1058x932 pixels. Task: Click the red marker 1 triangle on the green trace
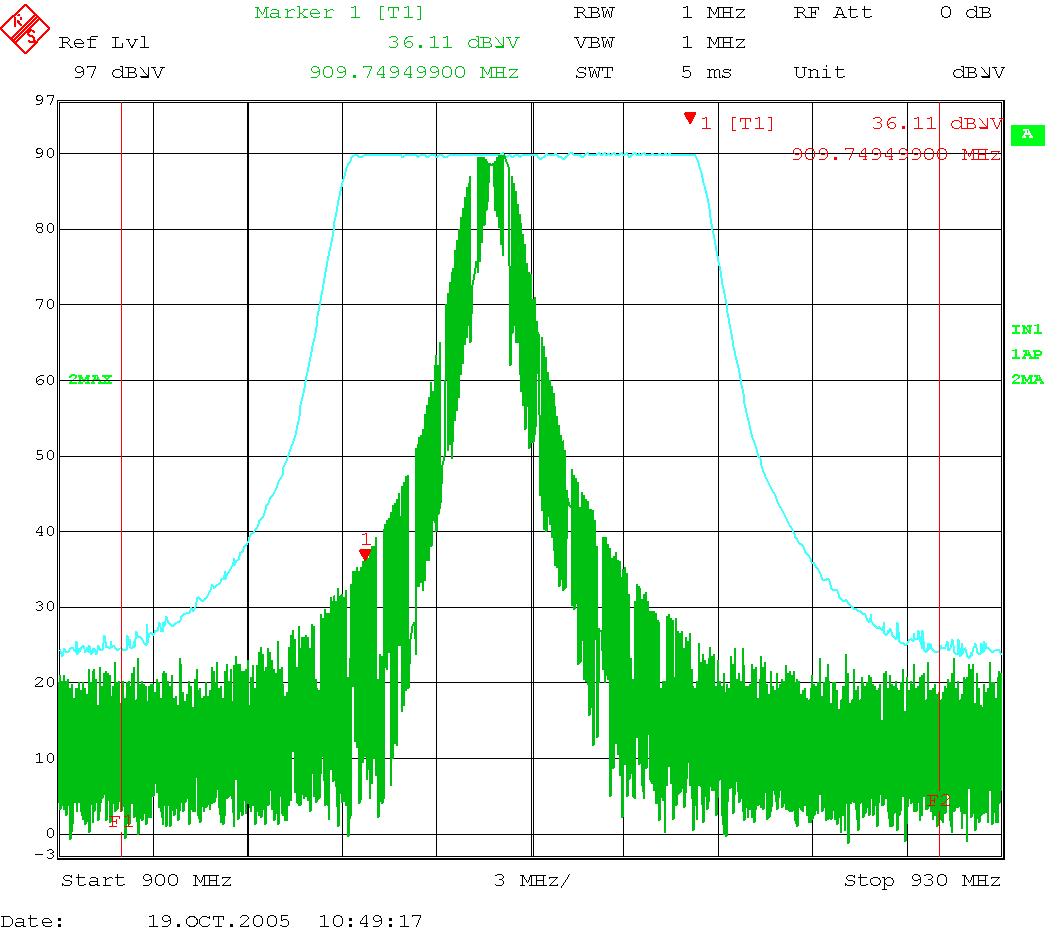(365, 554)
